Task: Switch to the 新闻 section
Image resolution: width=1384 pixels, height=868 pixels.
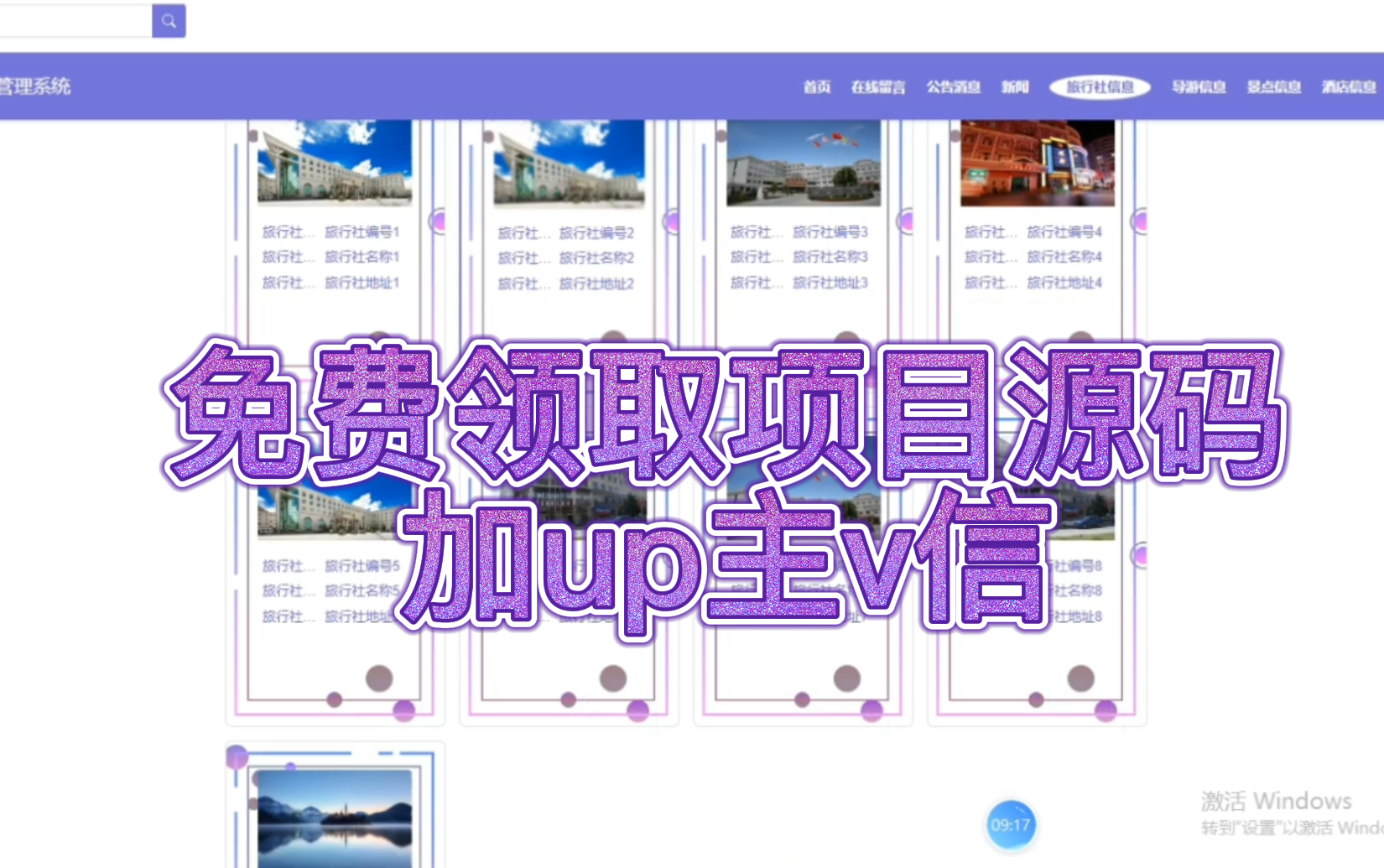Action: pos(1016,86)
